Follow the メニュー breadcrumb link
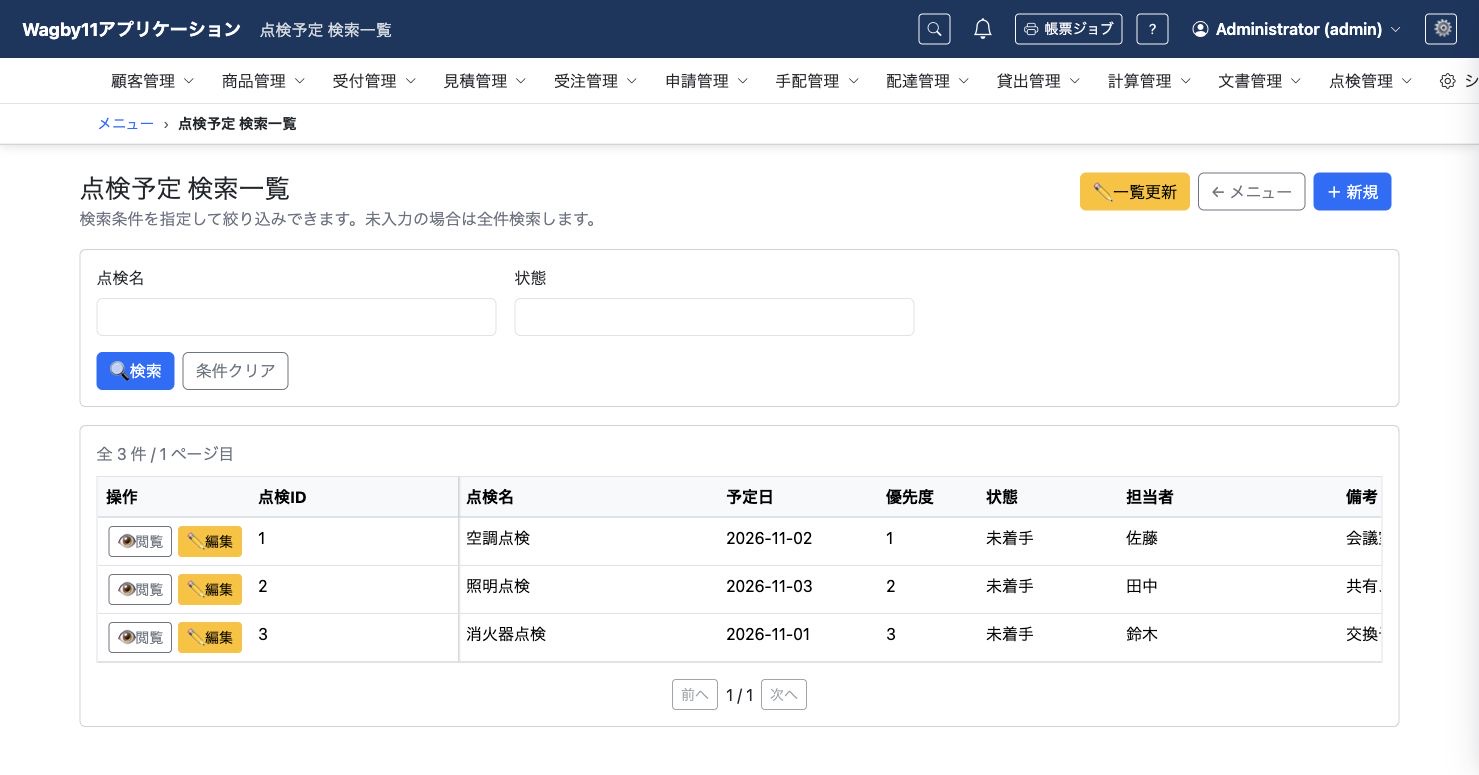 (x=125, y=124)
